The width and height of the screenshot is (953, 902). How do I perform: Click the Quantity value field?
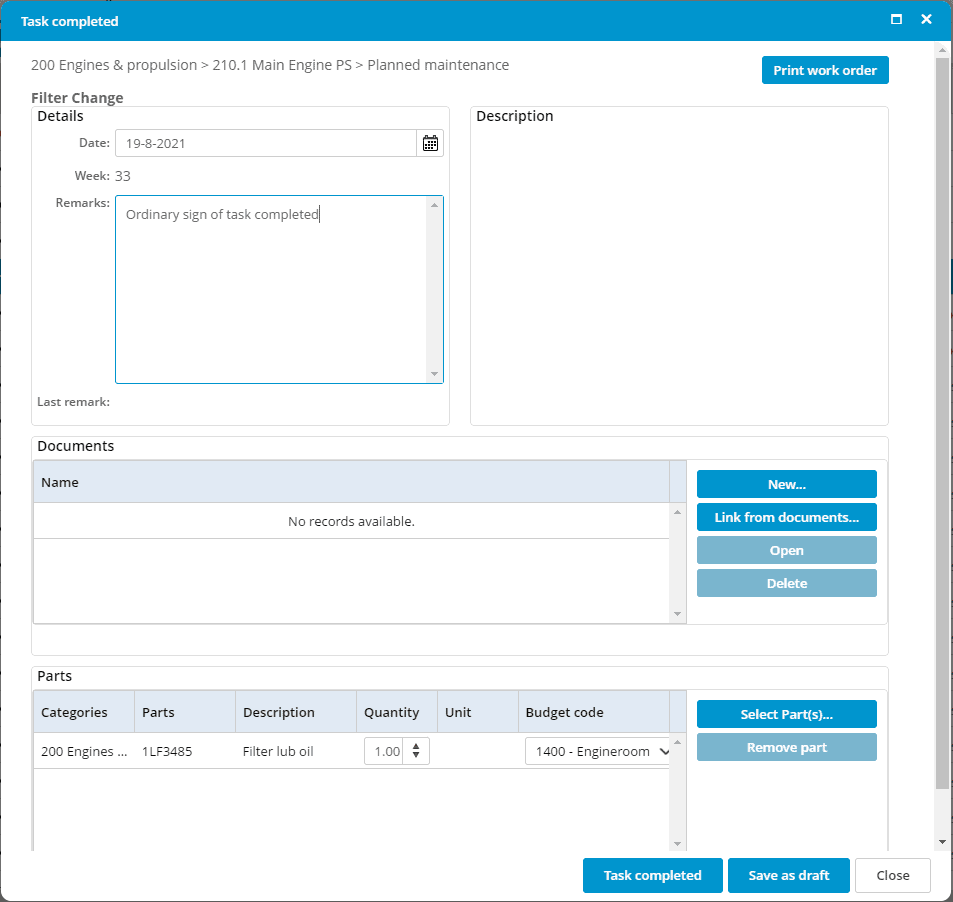(x=386, y=752)
